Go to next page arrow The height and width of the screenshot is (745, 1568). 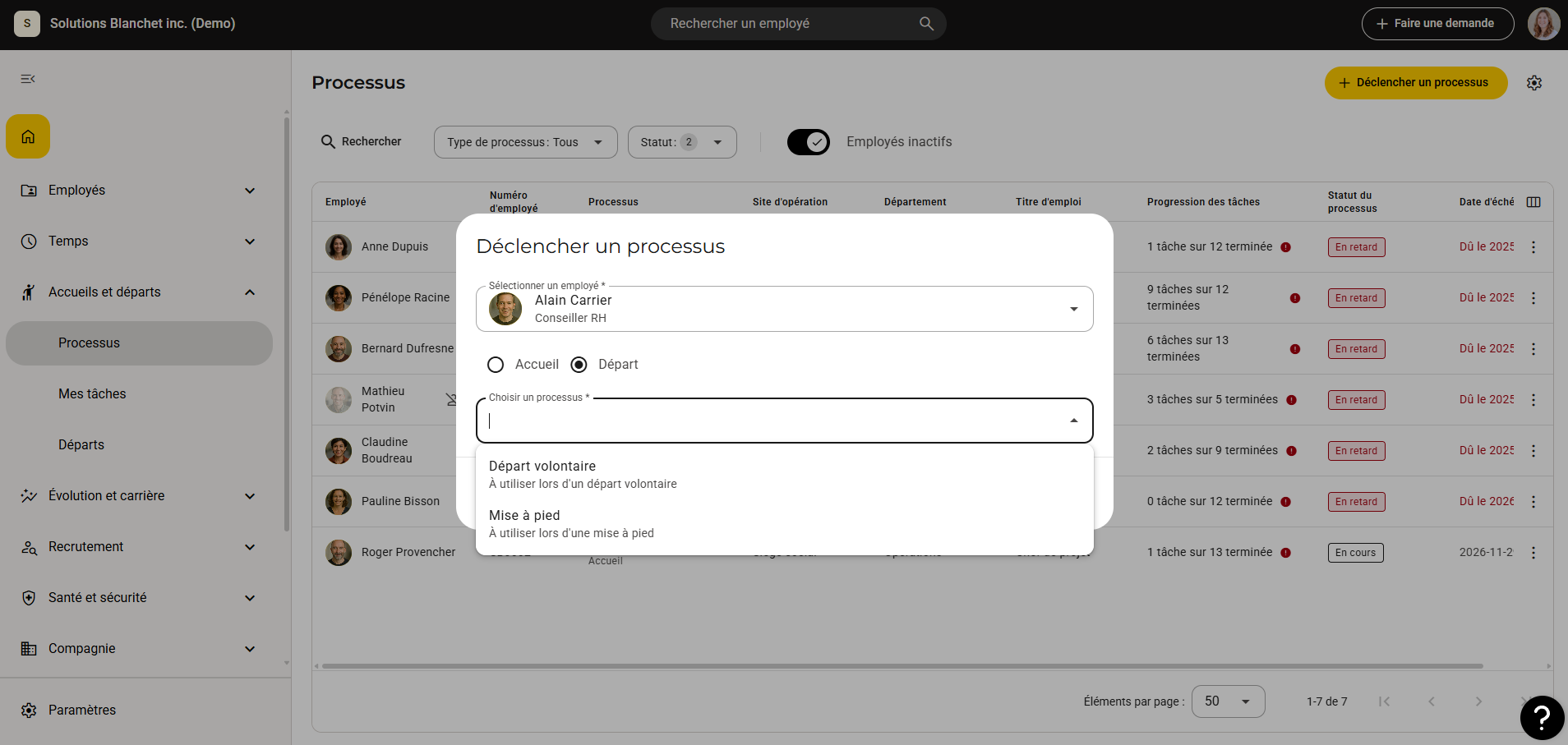(x=1478, y=701)
